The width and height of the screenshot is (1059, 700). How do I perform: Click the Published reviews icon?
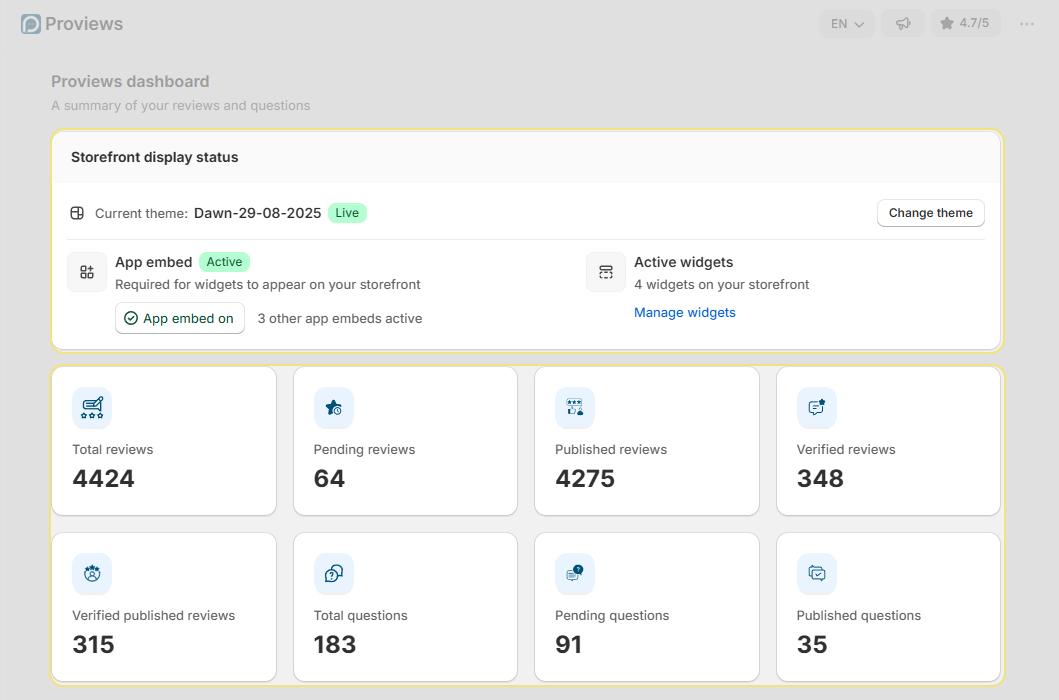[575, 407]
